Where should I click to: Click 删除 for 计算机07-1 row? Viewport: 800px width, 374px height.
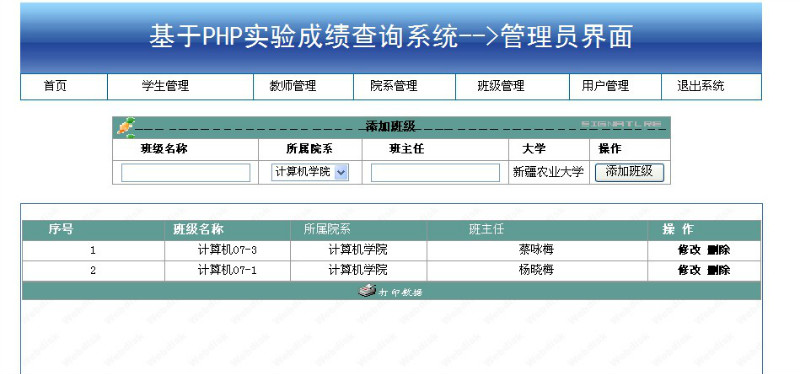point(719,270)
